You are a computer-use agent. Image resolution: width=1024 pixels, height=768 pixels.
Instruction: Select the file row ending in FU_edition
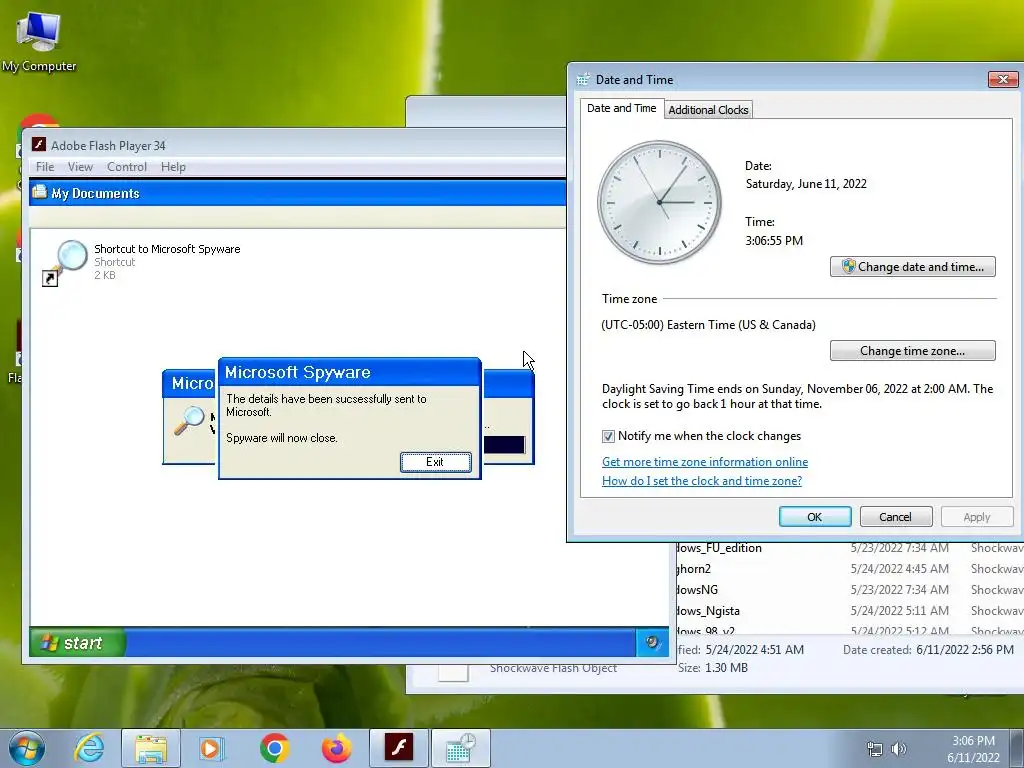850,548
